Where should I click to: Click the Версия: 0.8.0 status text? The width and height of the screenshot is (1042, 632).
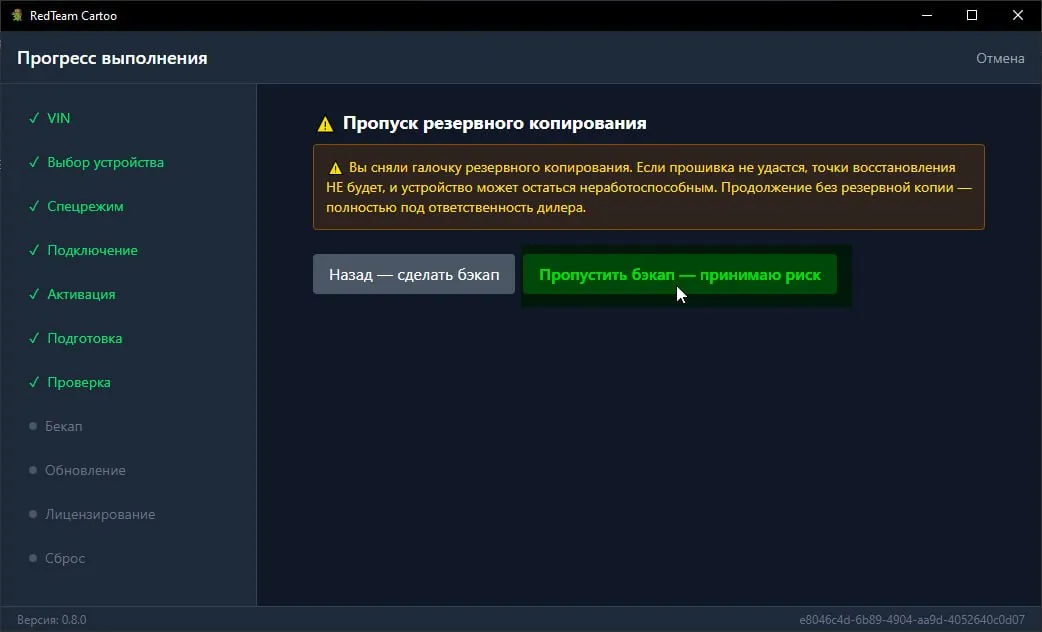pyautogui.click(x=52, y=619)
